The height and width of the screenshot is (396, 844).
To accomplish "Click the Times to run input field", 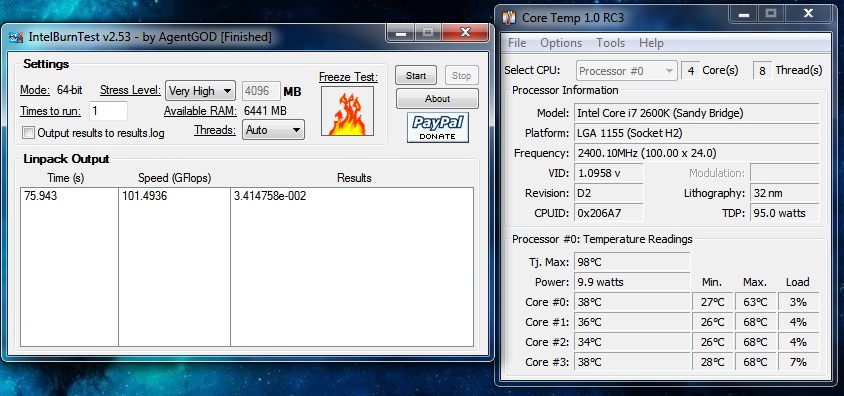I will coord(108,111).
